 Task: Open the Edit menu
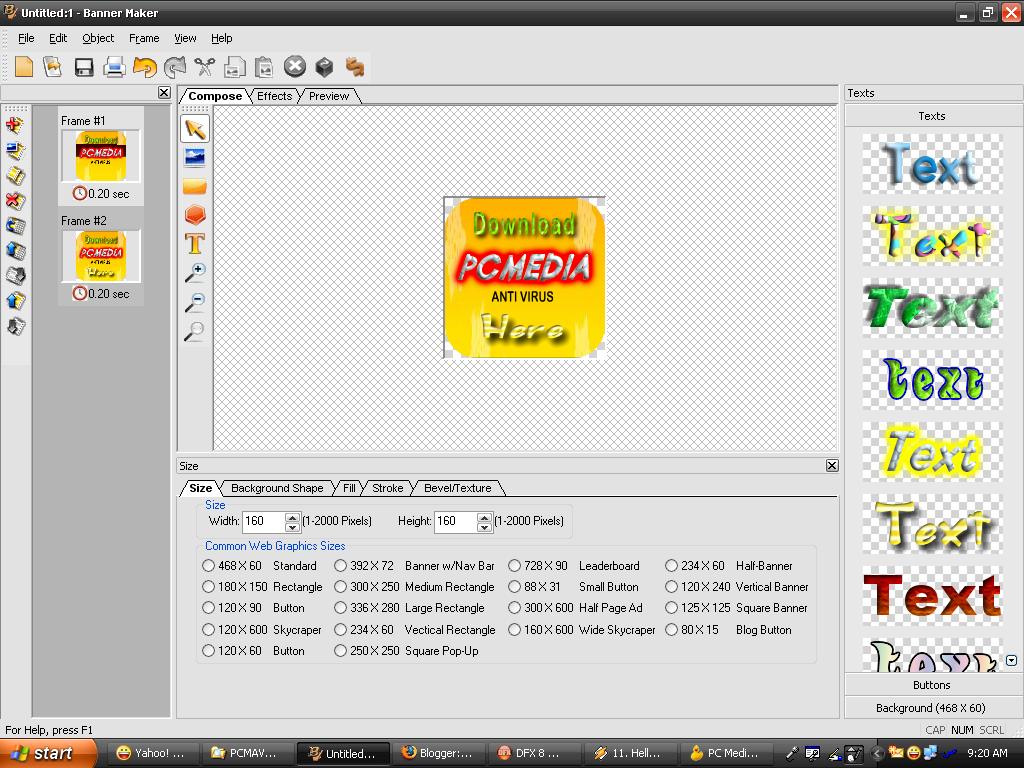pyautogui.click(x=58, y=38)
